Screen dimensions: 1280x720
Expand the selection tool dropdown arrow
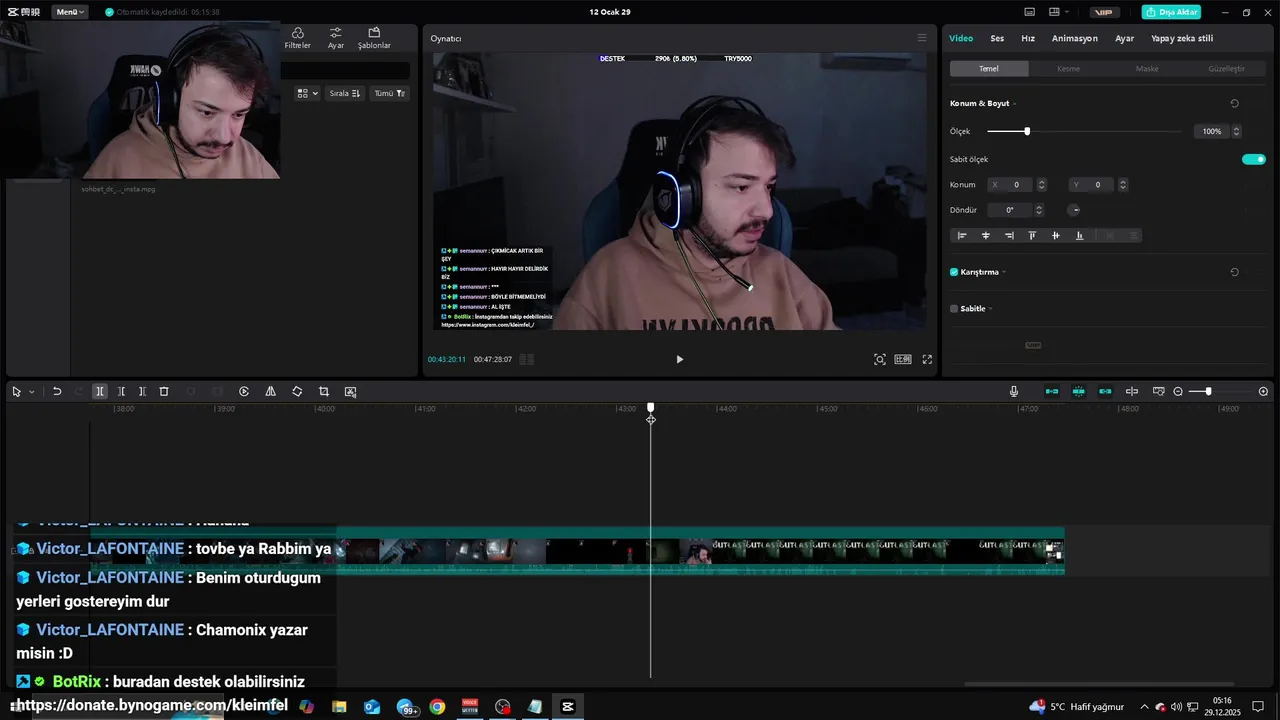pyautogui.click(x=31, y=392)
